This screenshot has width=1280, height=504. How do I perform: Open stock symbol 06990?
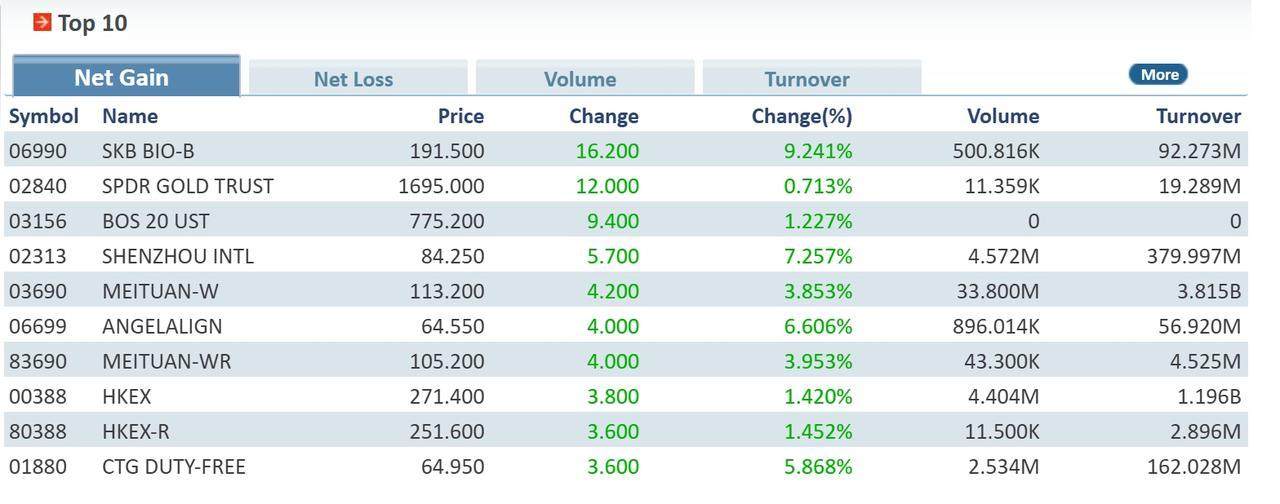[x=37, y=151]
